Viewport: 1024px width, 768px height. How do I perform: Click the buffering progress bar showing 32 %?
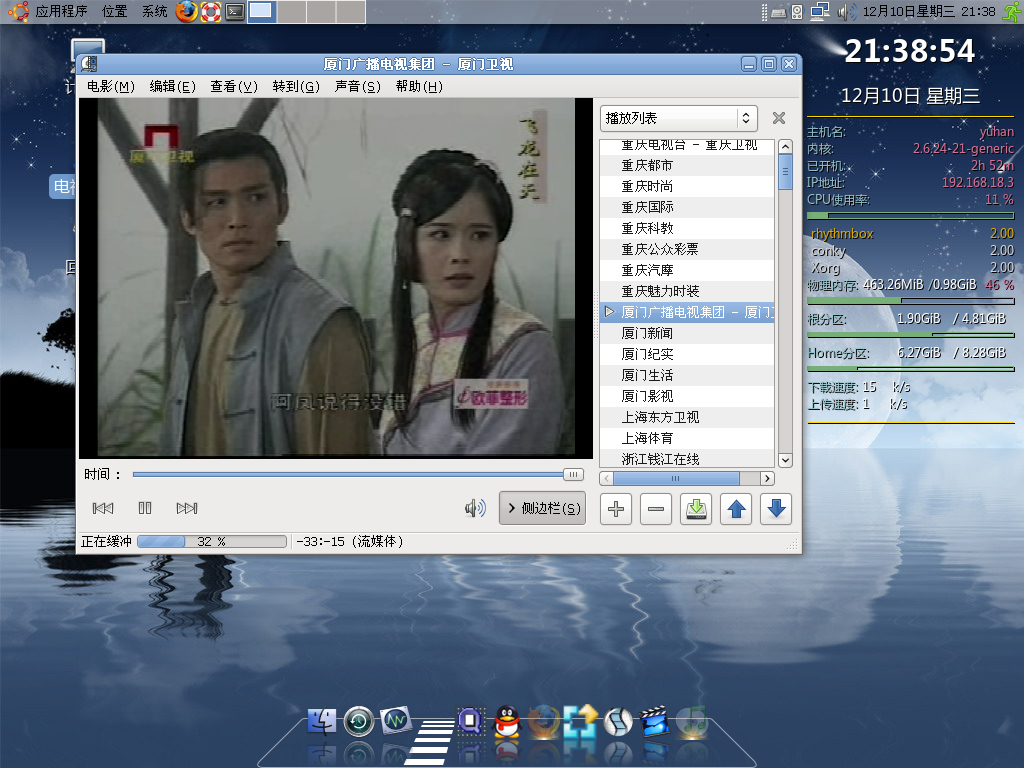coord(212,541)
